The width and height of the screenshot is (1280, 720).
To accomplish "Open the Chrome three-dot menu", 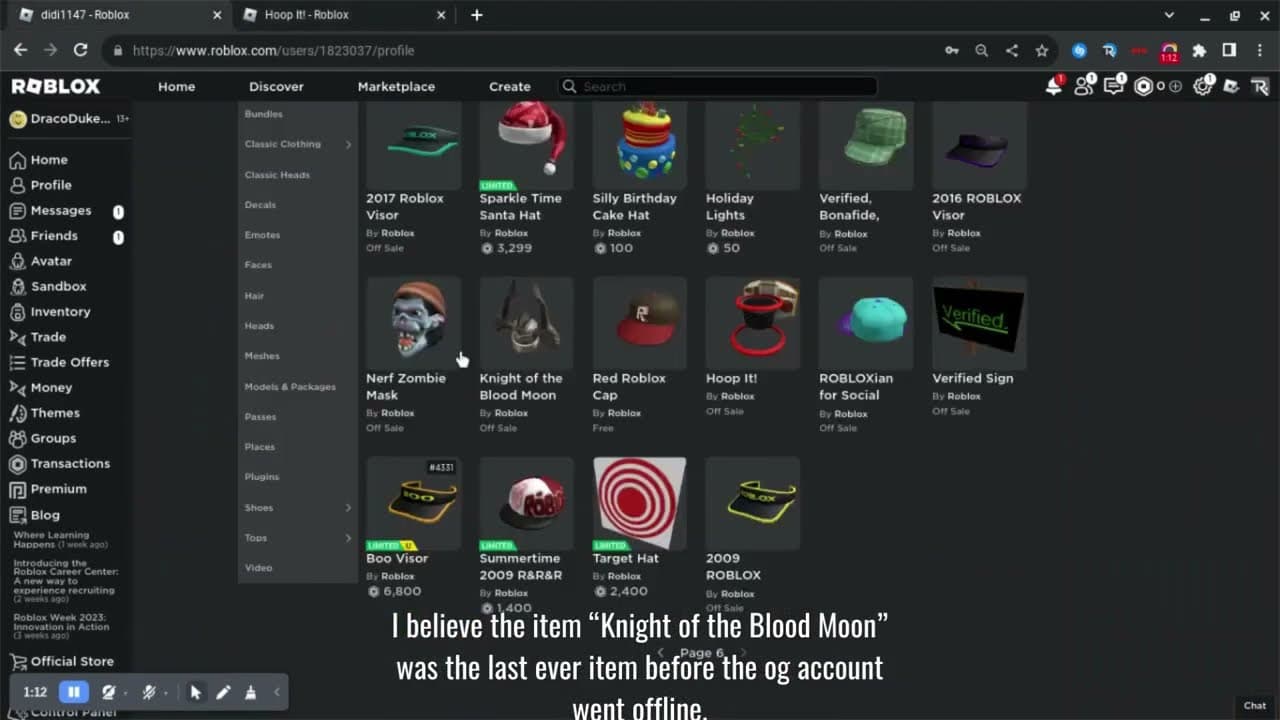I will point(1259,50).
